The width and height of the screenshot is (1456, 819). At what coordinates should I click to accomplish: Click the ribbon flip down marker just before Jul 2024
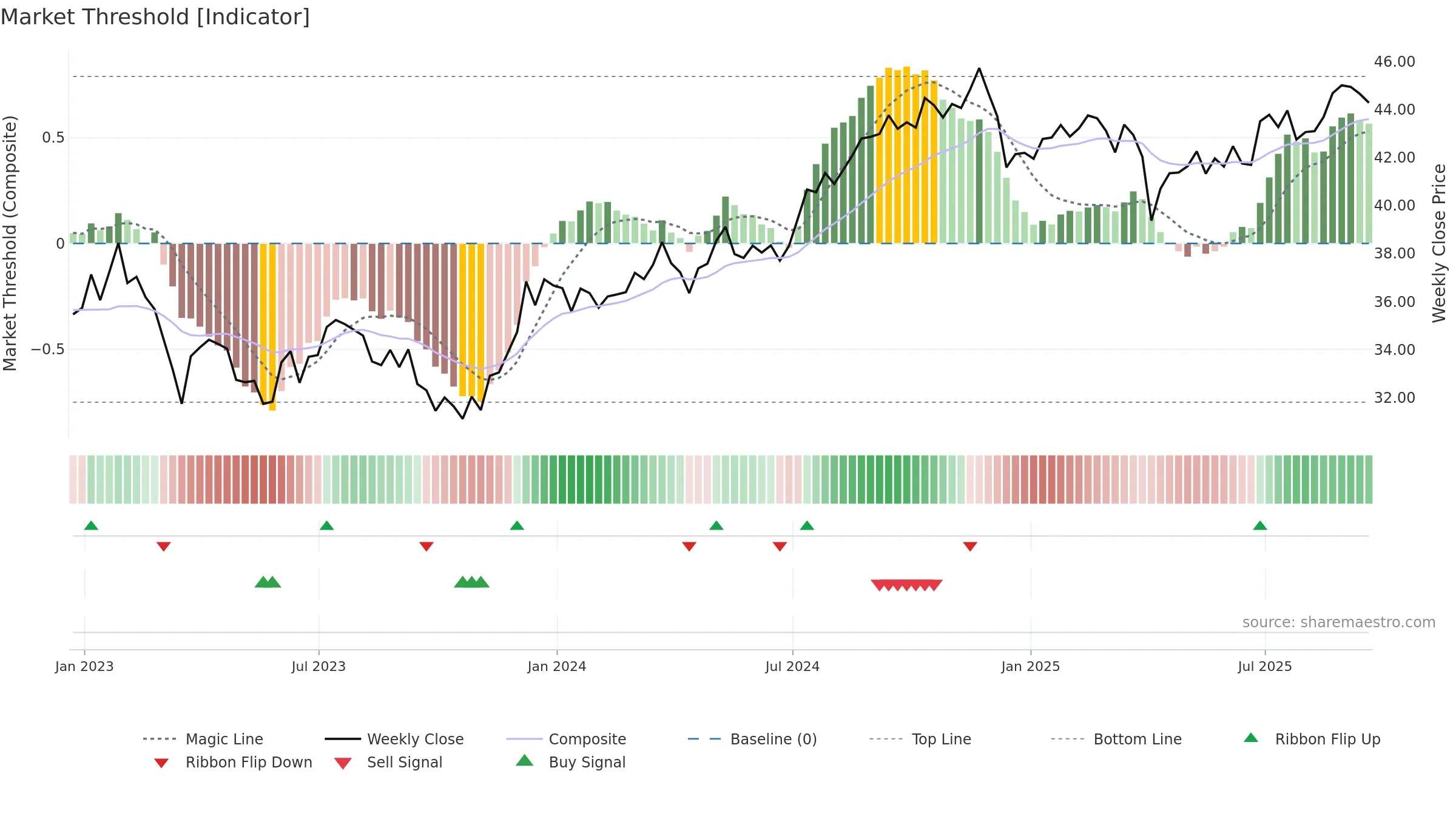780,547
